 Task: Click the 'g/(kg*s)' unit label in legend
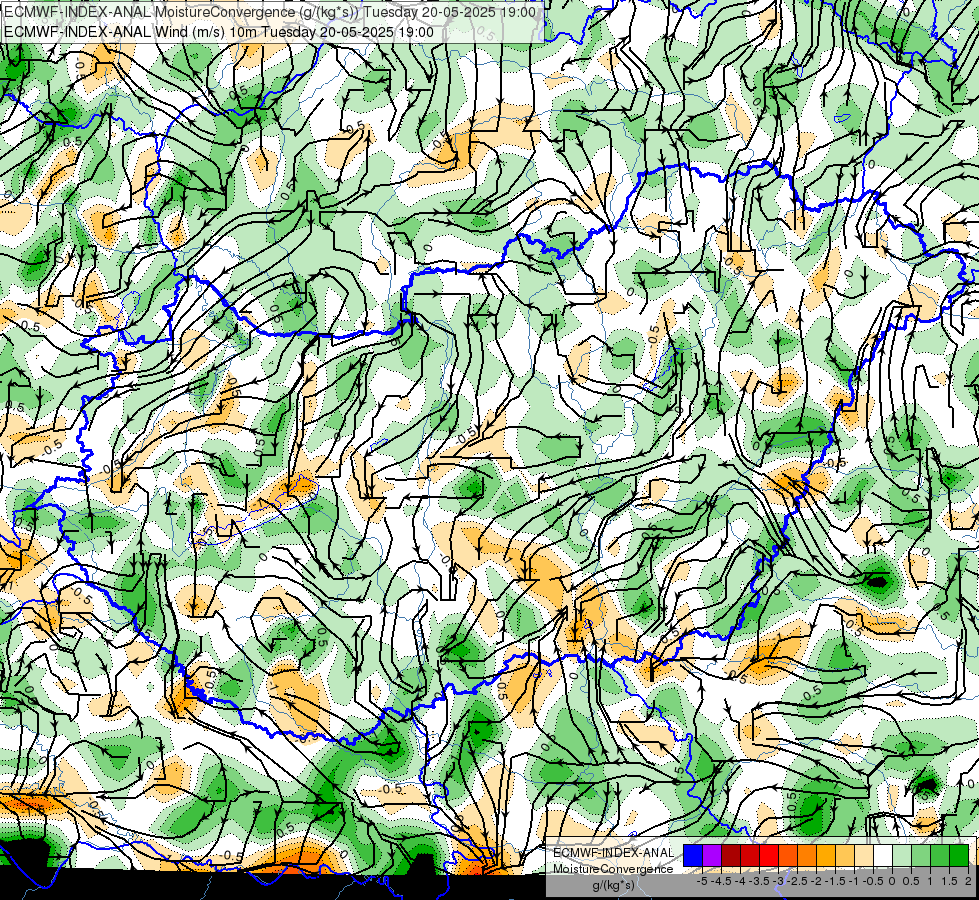click(613, 885)
